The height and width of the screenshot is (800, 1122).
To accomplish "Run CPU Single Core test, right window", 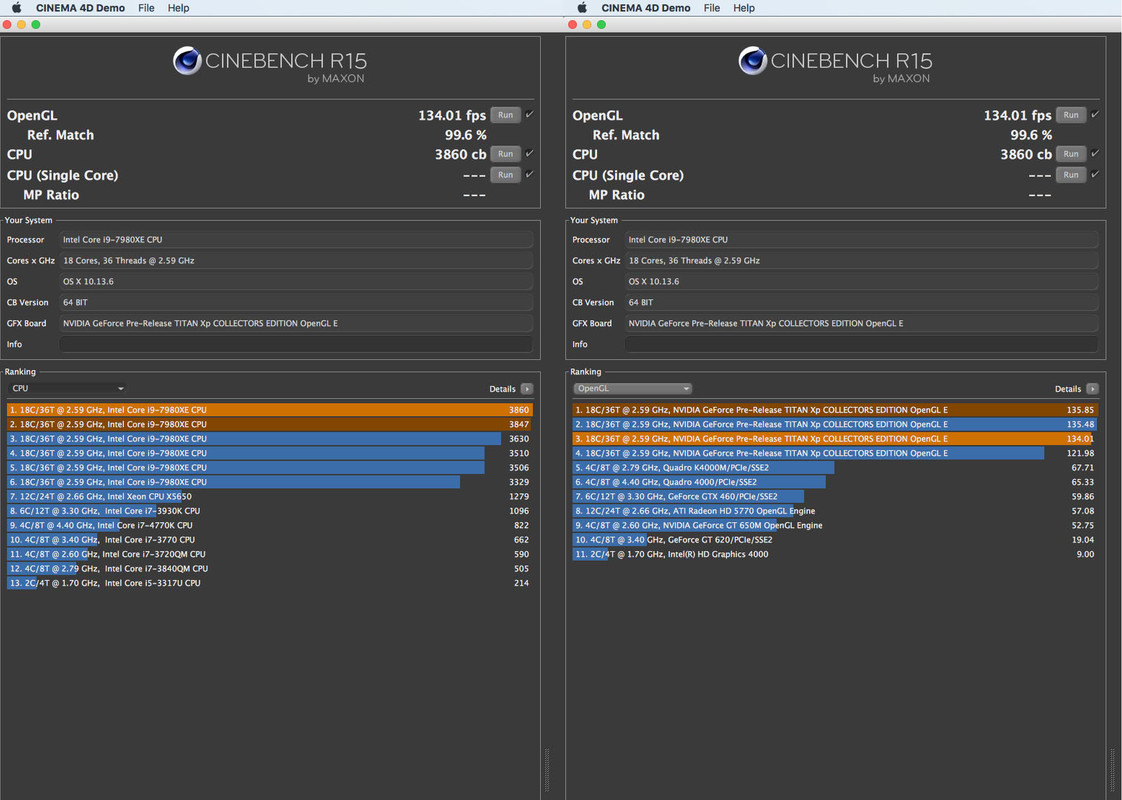I will pos(1070,175).
